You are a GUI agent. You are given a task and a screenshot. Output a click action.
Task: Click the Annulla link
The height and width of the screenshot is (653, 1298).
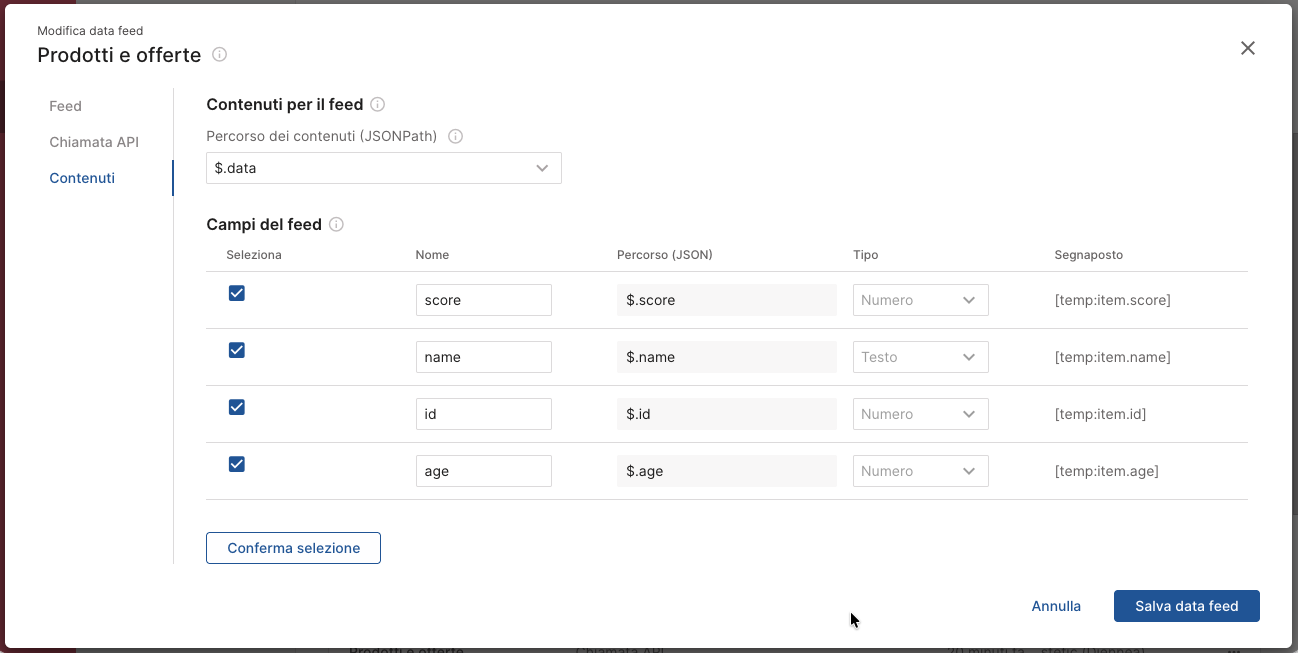coord(1056,606)
